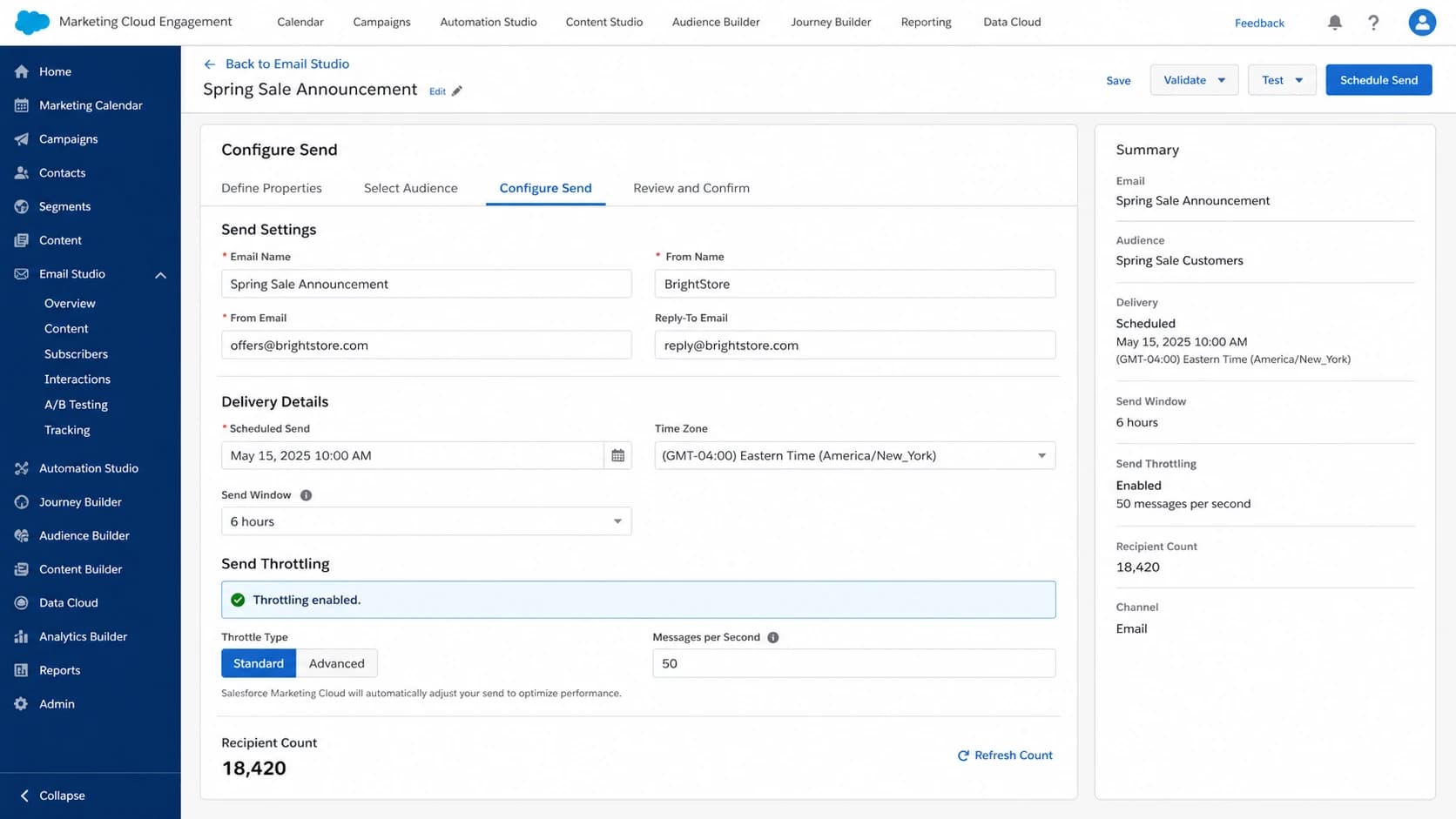Click the Messages per Second info icon
The image size is (1456, 819).
click(772, 637)
